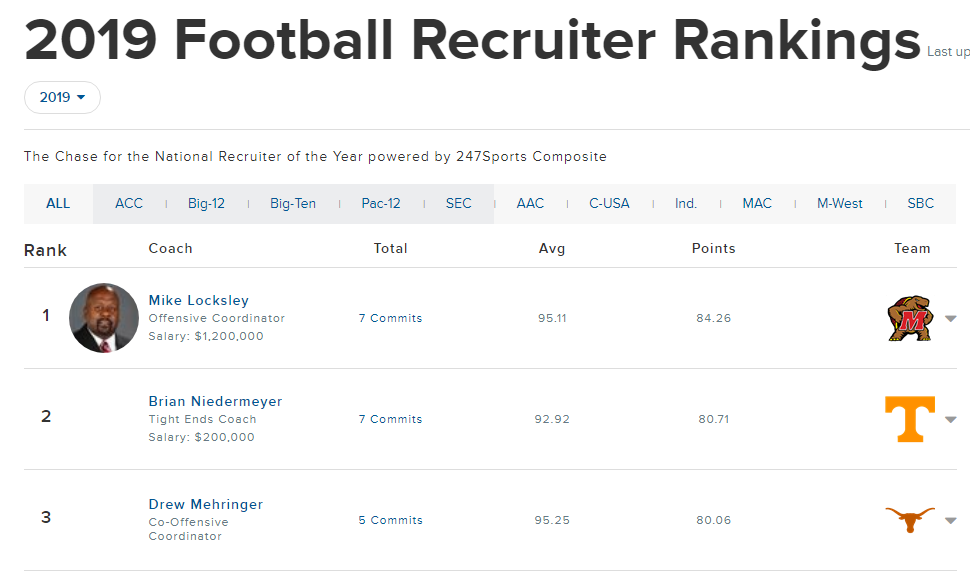Click the Maryland Terrapins team logo
This screenshot has height=572, width=970.
(909, 318)
